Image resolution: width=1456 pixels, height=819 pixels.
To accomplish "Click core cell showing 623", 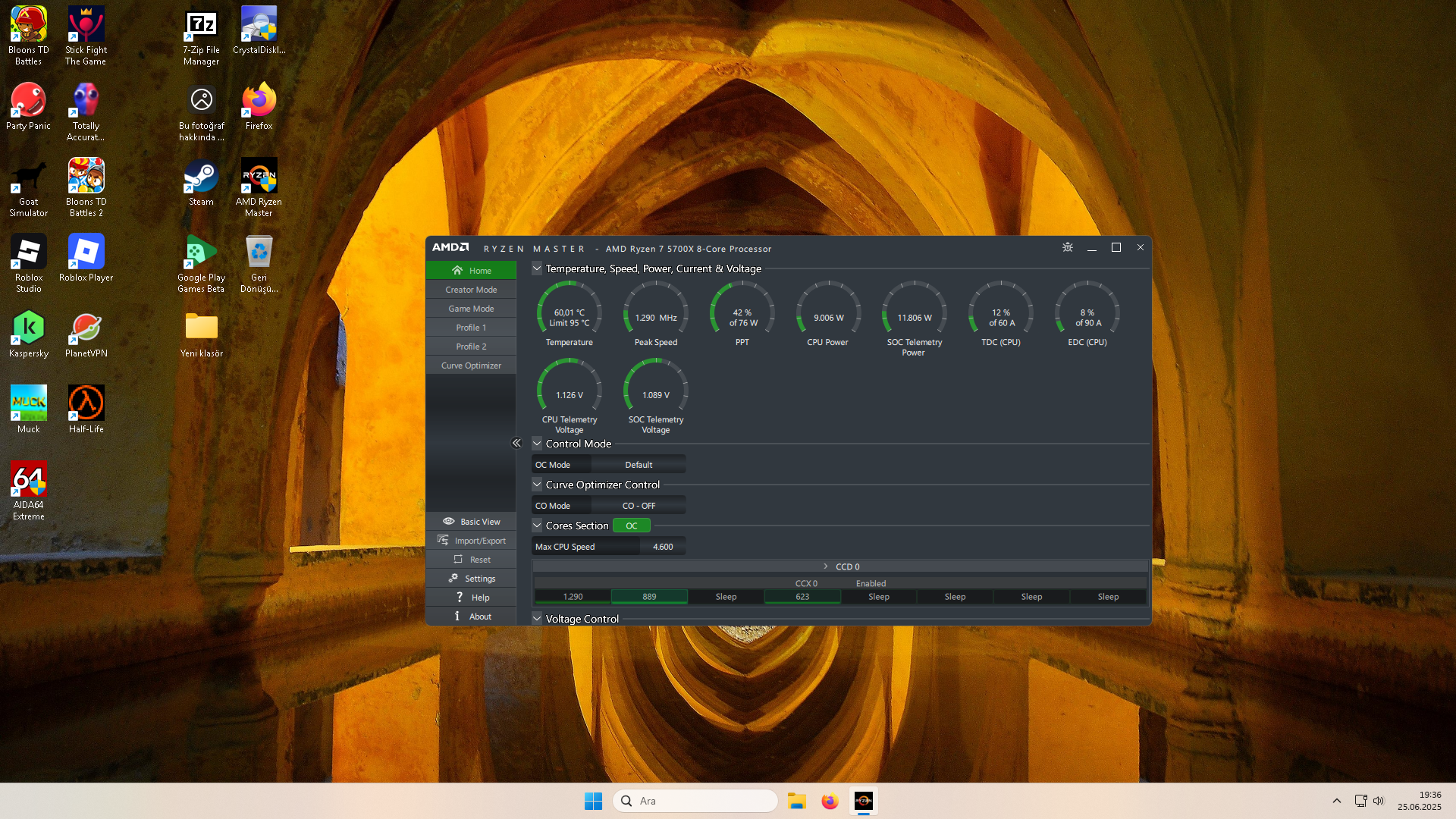I will 802,597.
